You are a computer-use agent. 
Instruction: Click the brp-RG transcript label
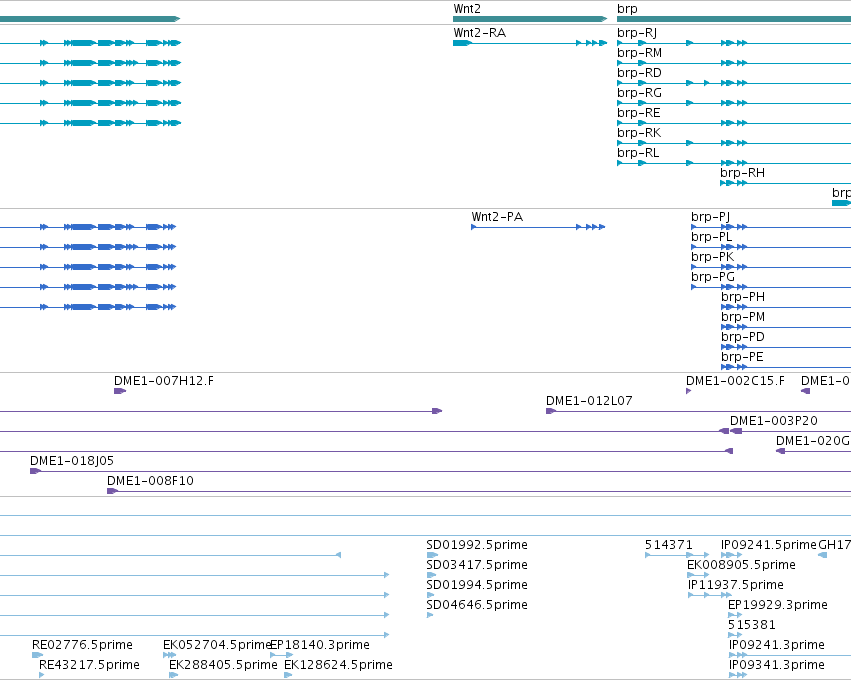(x=639, y=93)
